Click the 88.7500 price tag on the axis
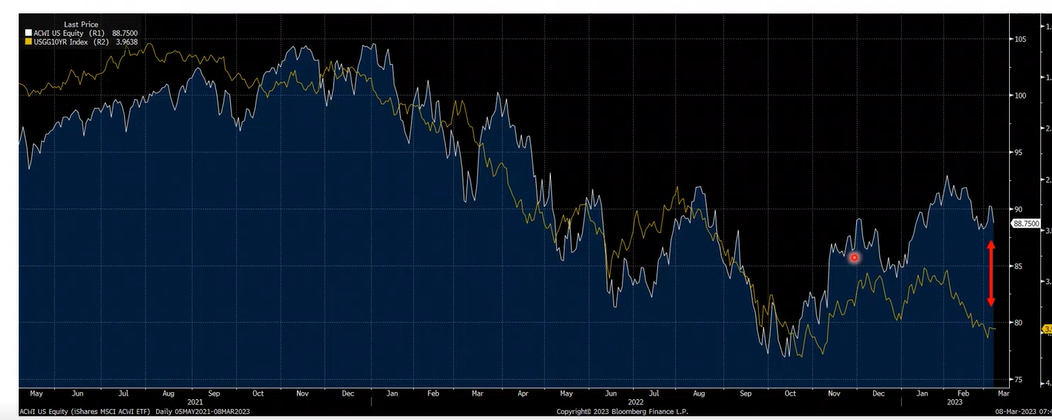This screenshot has height=420, width=1052. click(x=1026, y=223)
